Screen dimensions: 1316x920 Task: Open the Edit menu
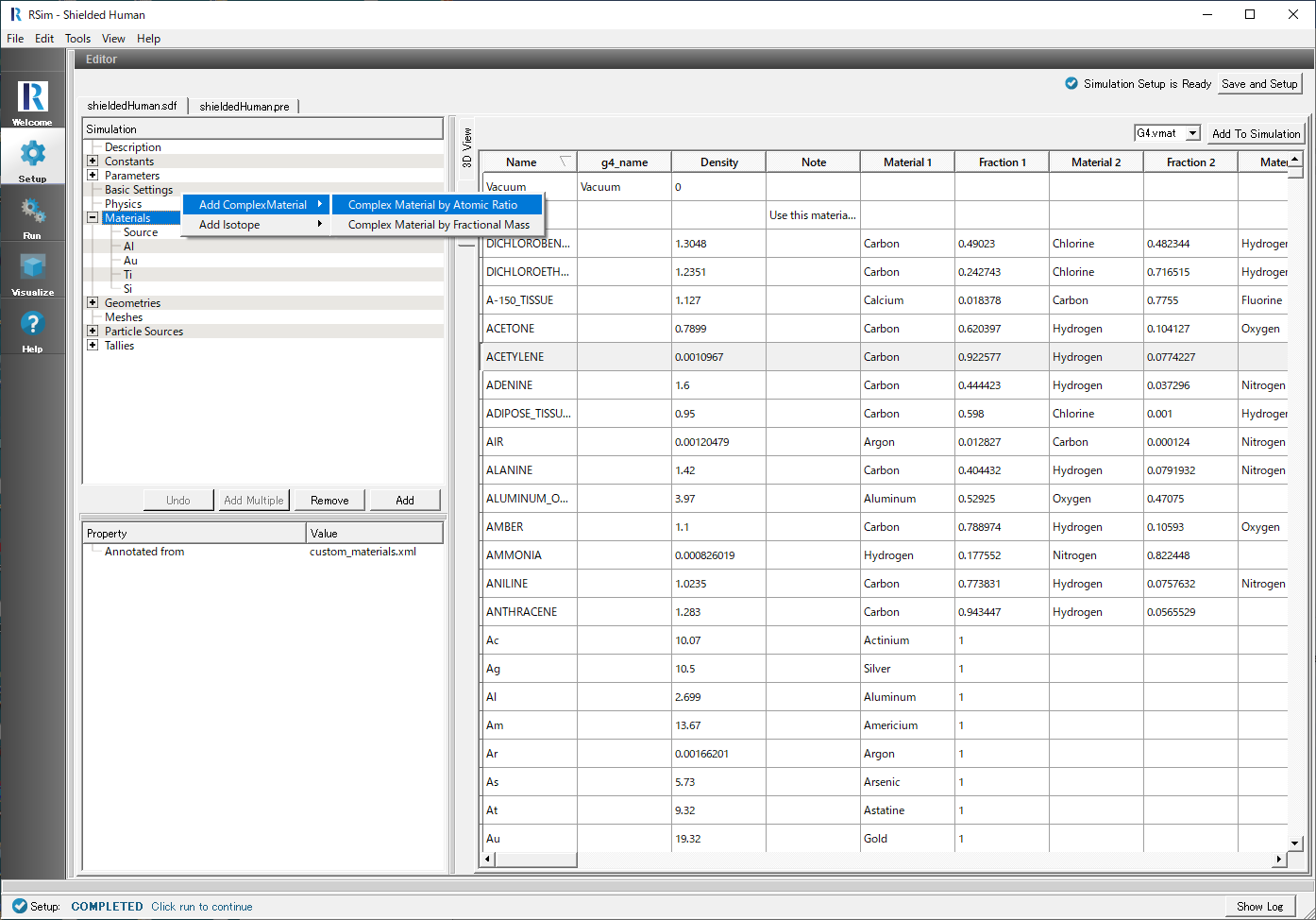(x=44, y=39)
